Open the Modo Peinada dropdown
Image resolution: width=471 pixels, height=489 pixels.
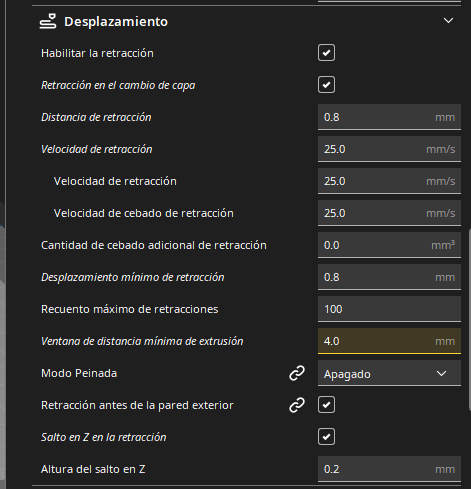[389, 373]
